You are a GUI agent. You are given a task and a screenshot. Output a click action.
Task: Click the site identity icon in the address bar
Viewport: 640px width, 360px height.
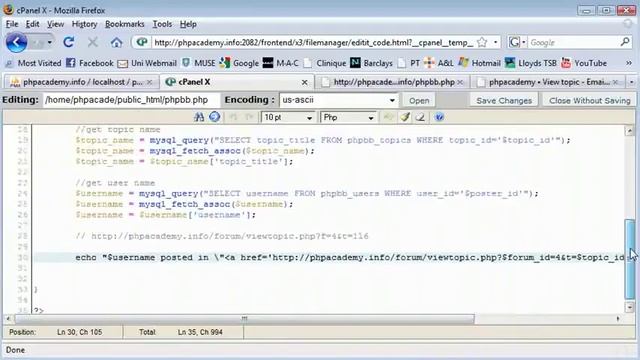pos(142,42)
